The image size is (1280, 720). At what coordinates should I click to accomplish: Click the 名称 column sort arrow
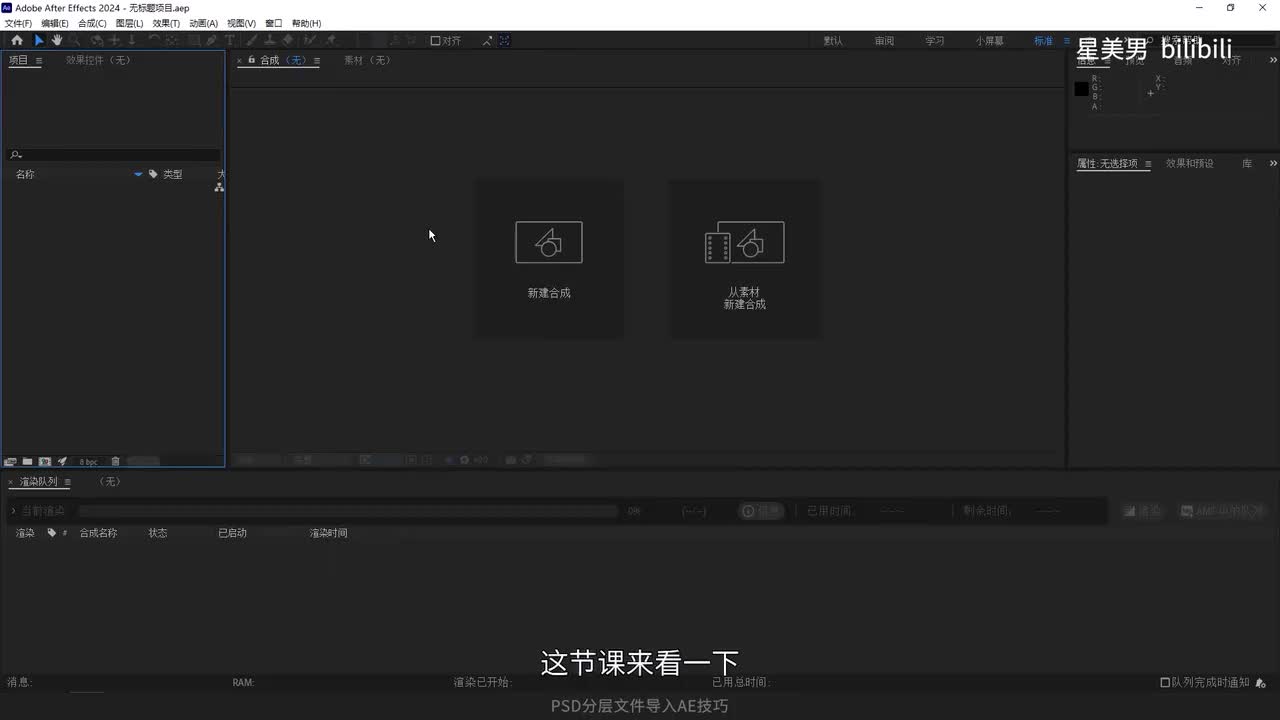(138, 174)
